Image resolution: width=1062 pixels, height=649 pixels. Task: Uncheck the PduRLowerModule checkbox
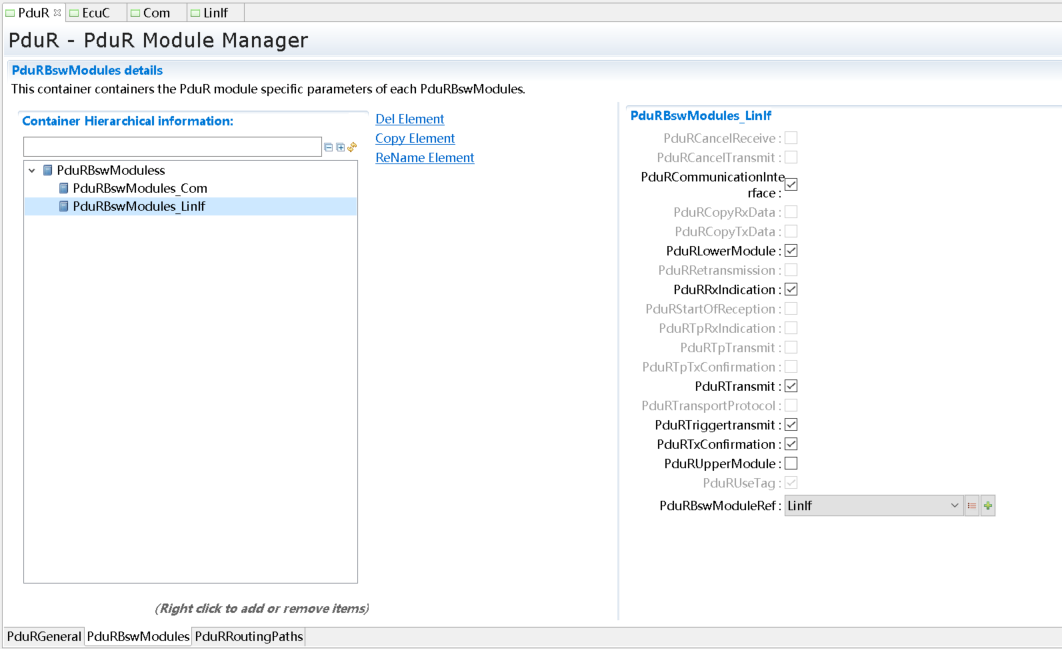[791, 251]
